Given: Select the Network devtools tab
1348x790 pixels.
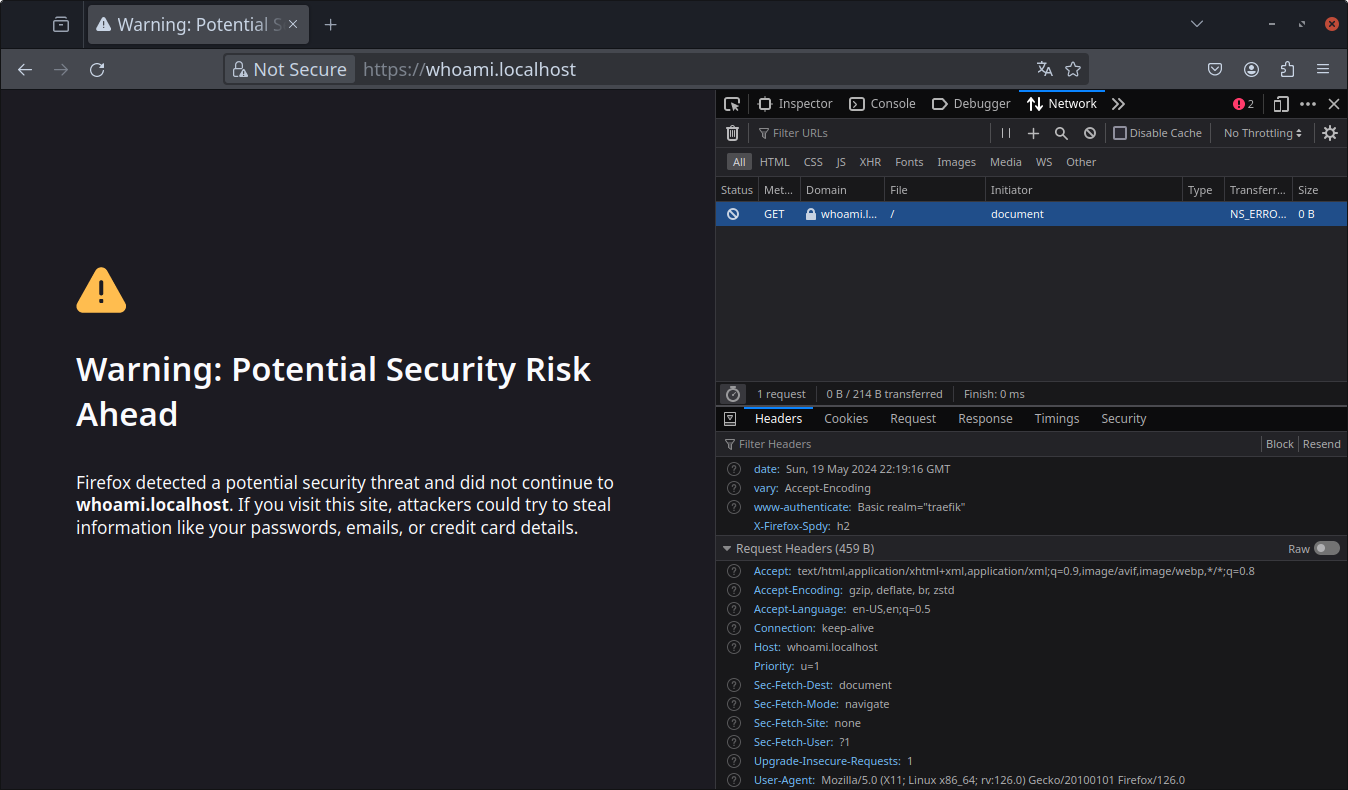Looking at the screenshot, I should (x=1062, y=104).
